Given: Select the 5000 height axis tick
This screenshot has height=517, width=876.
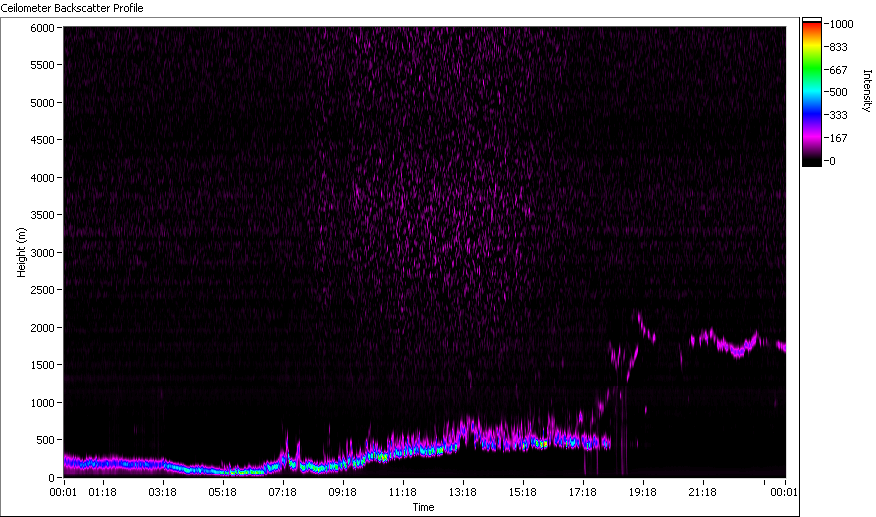Looking at the screenshot, I should [x=42, y=103].
